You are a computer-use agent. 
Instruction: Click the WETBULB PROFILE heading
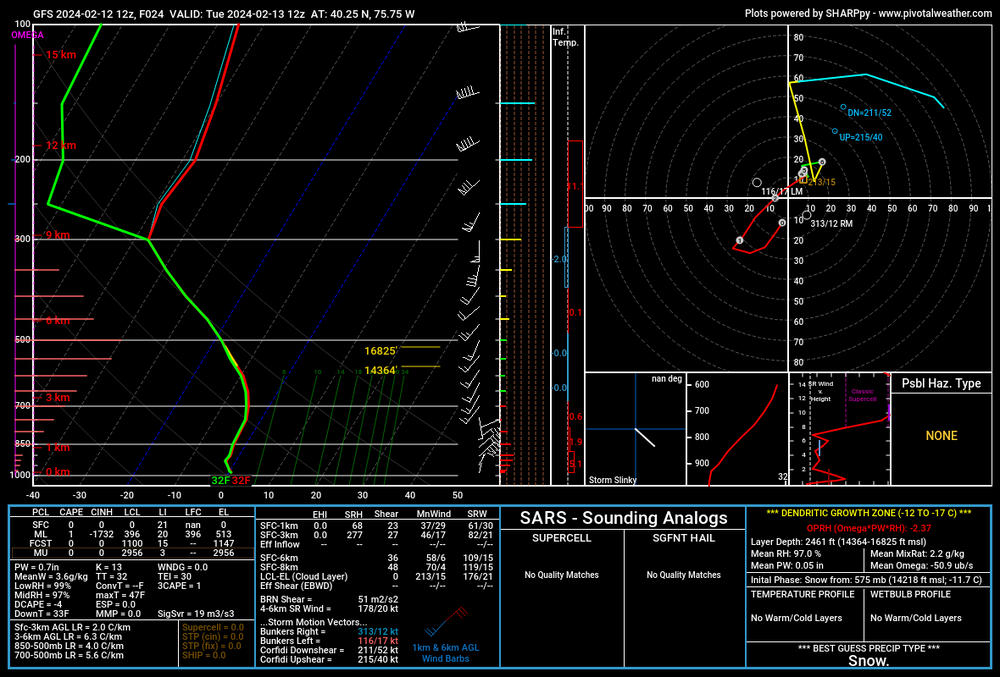pos(910,594)
